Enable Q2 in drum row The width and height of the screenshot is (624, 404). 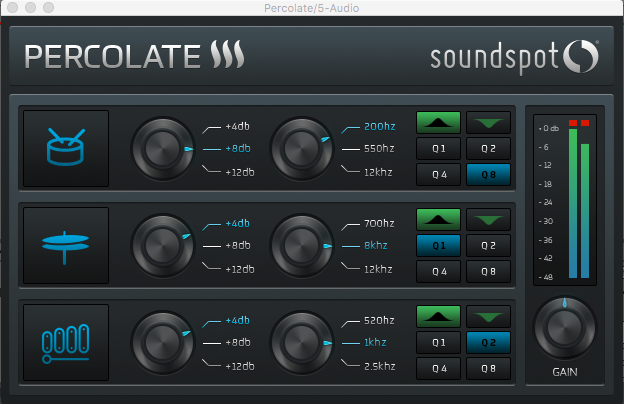(488, 148)
